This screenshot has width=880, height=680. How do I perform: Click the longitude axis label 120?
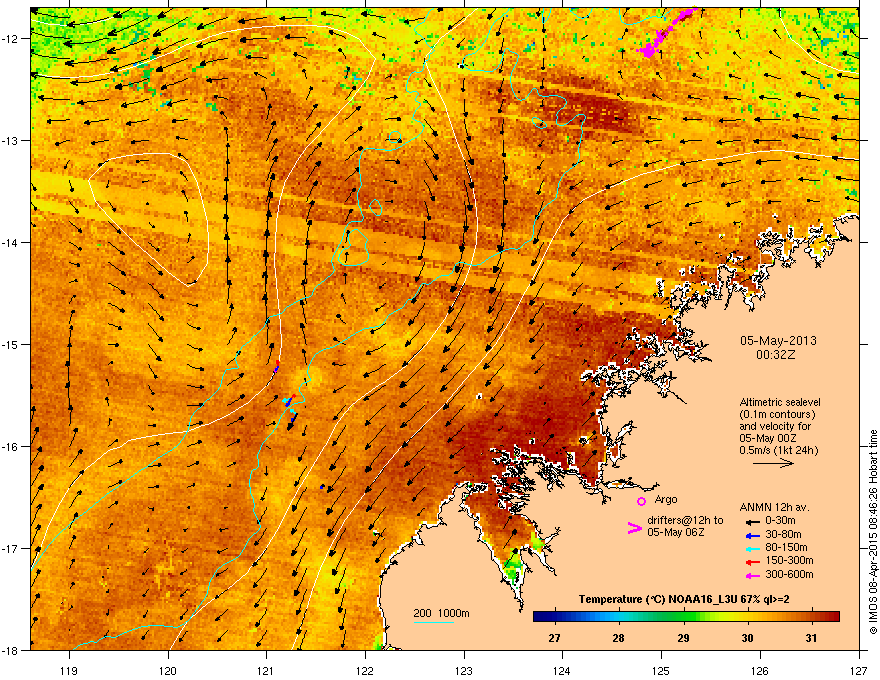click(x=168, y=670)
